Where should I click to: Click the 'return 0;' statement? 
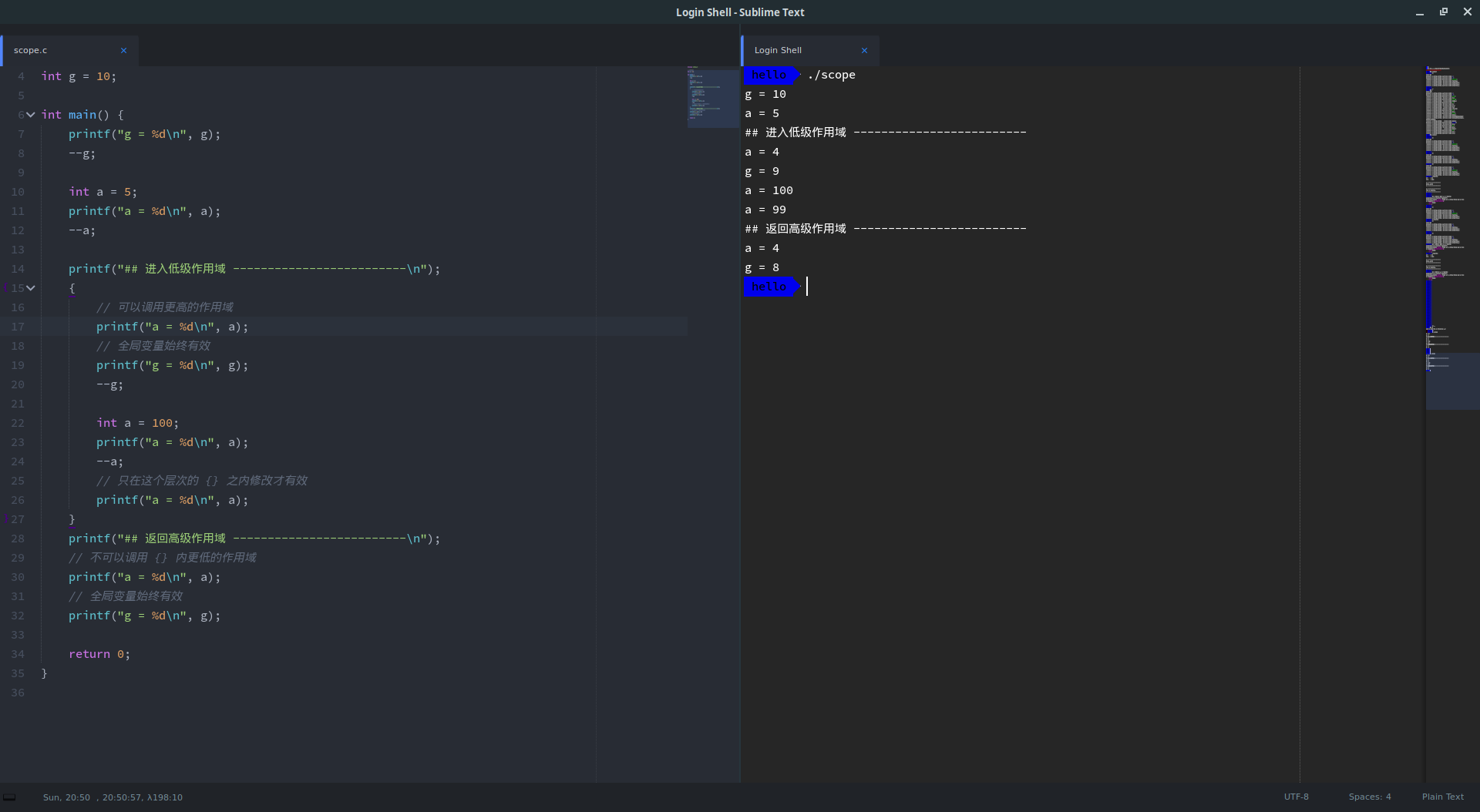point(99,654)
